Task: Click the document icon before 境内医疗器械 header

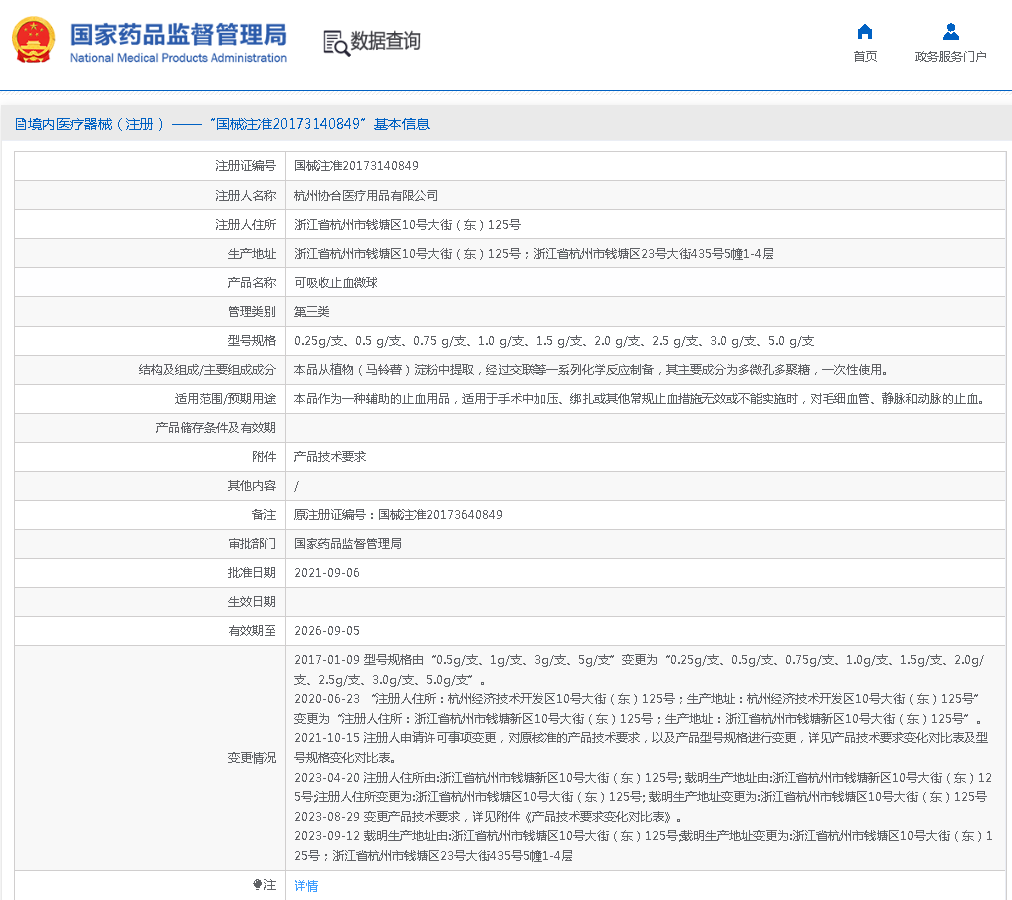Action: coord(20,124)
